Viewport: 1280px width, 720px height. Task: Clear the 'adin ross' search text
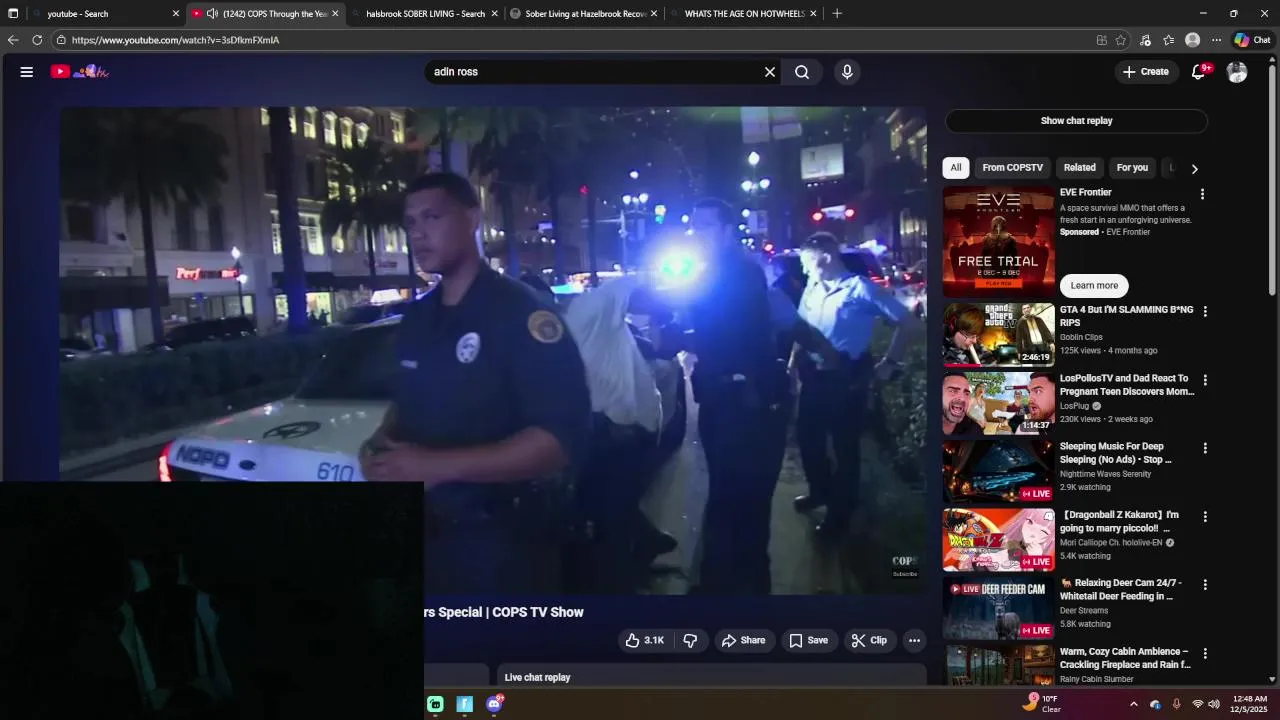point(770,72)
